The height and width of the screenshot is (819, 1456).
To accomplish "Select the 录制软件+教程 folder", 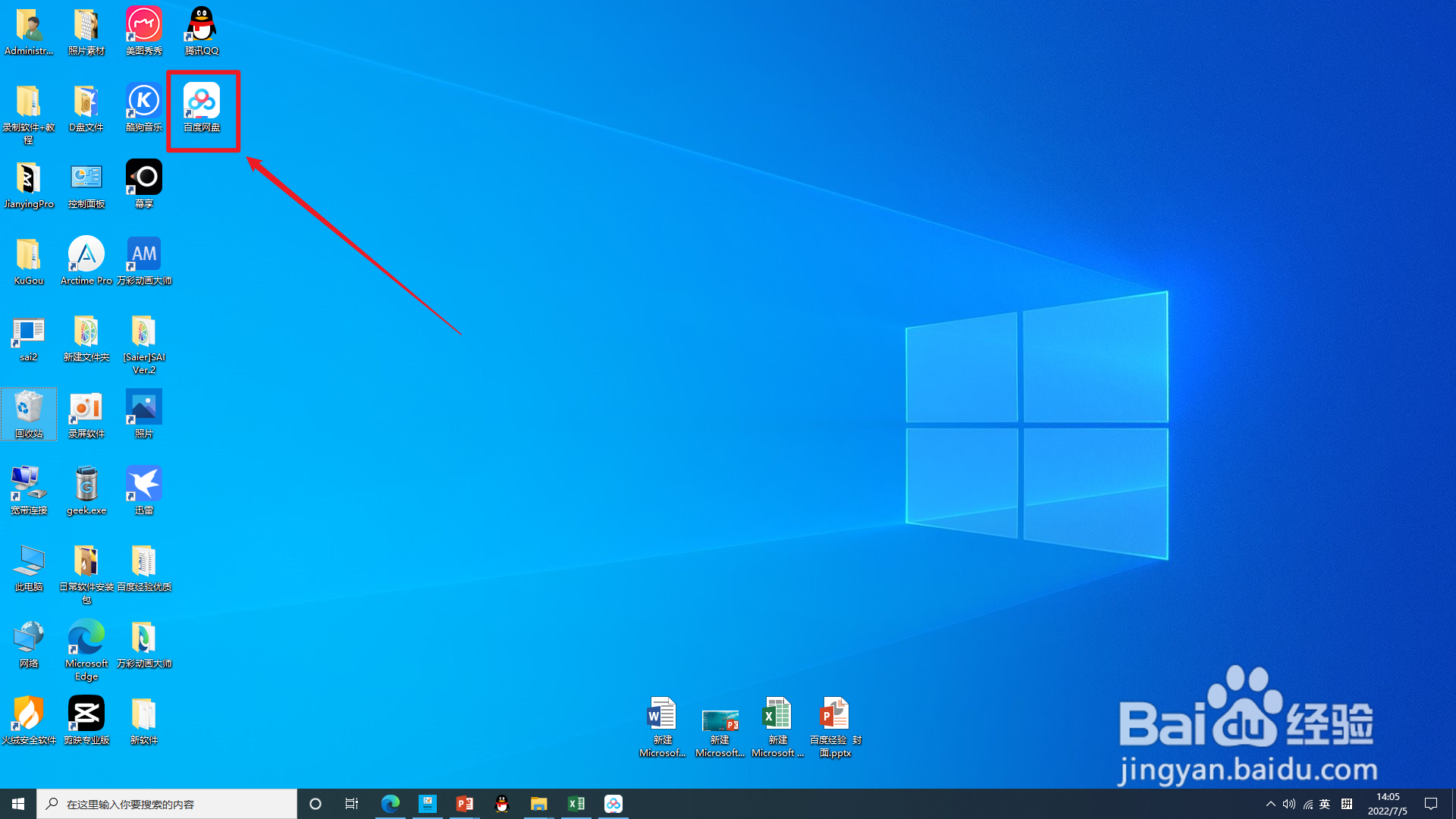I will [29, 114].
